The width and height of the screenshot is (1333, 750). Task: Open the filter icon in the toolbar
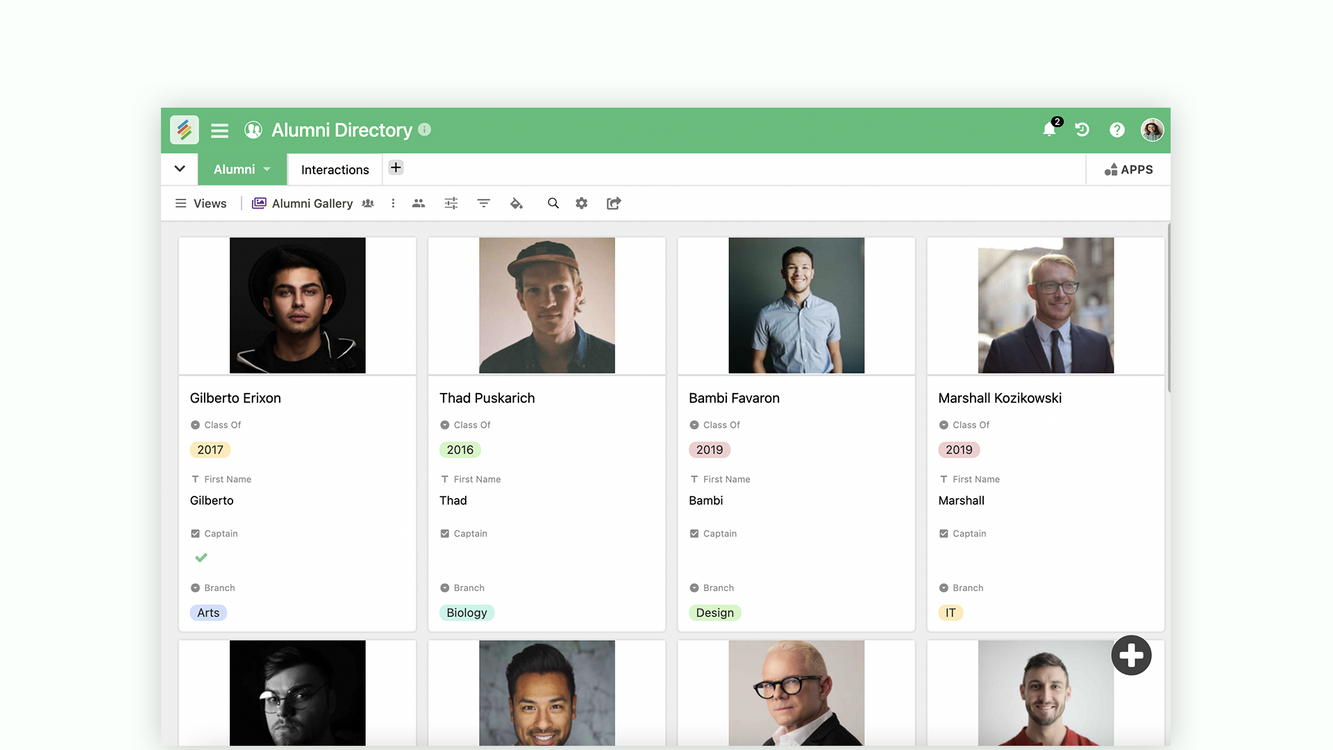pos(484,203)
